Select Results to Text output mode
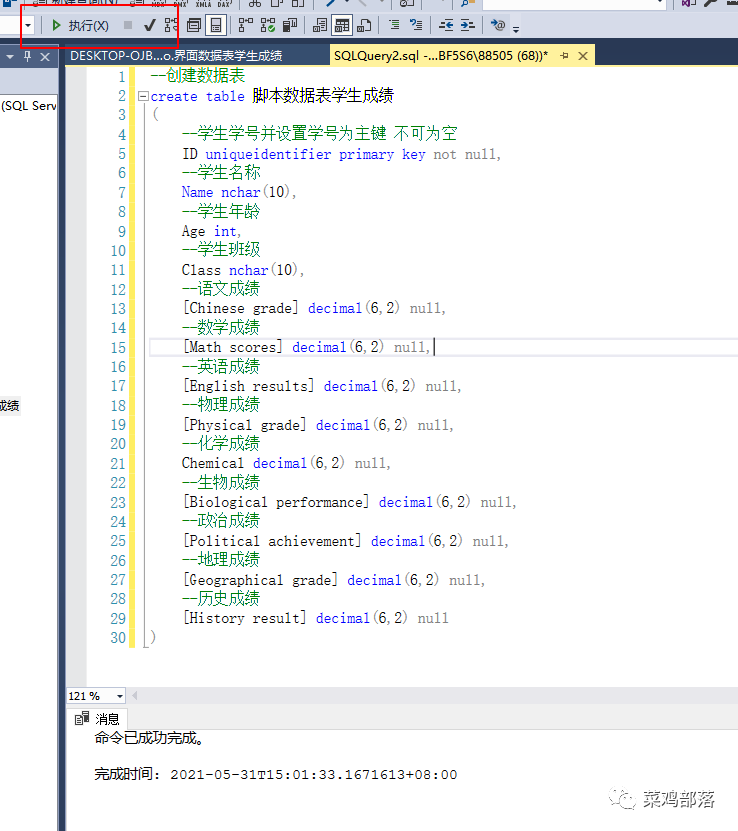The image size is (738, 831). [319, 25]
